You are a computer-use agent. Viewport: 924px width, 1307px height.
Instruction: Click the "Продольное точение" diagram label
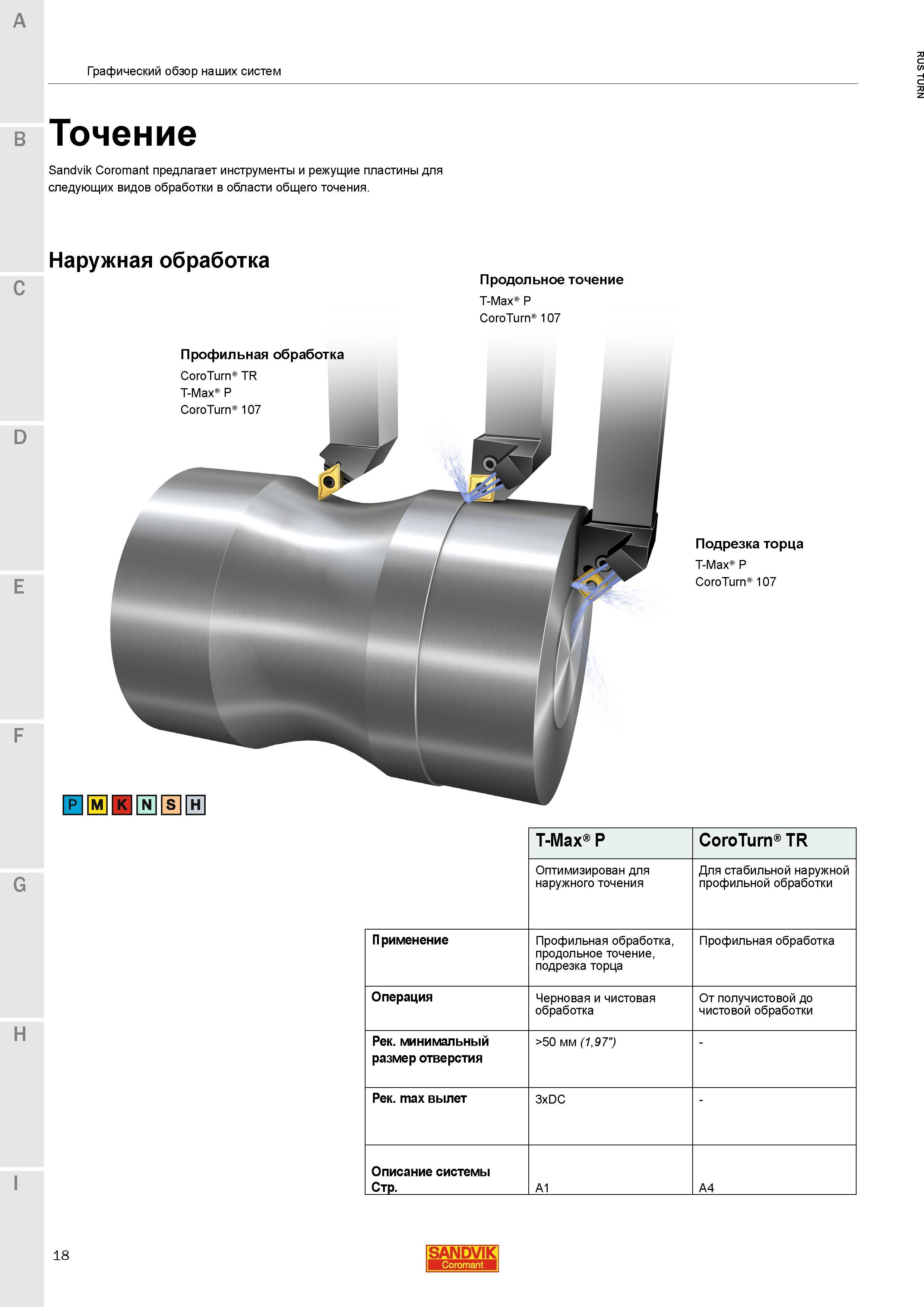[551, 279]
